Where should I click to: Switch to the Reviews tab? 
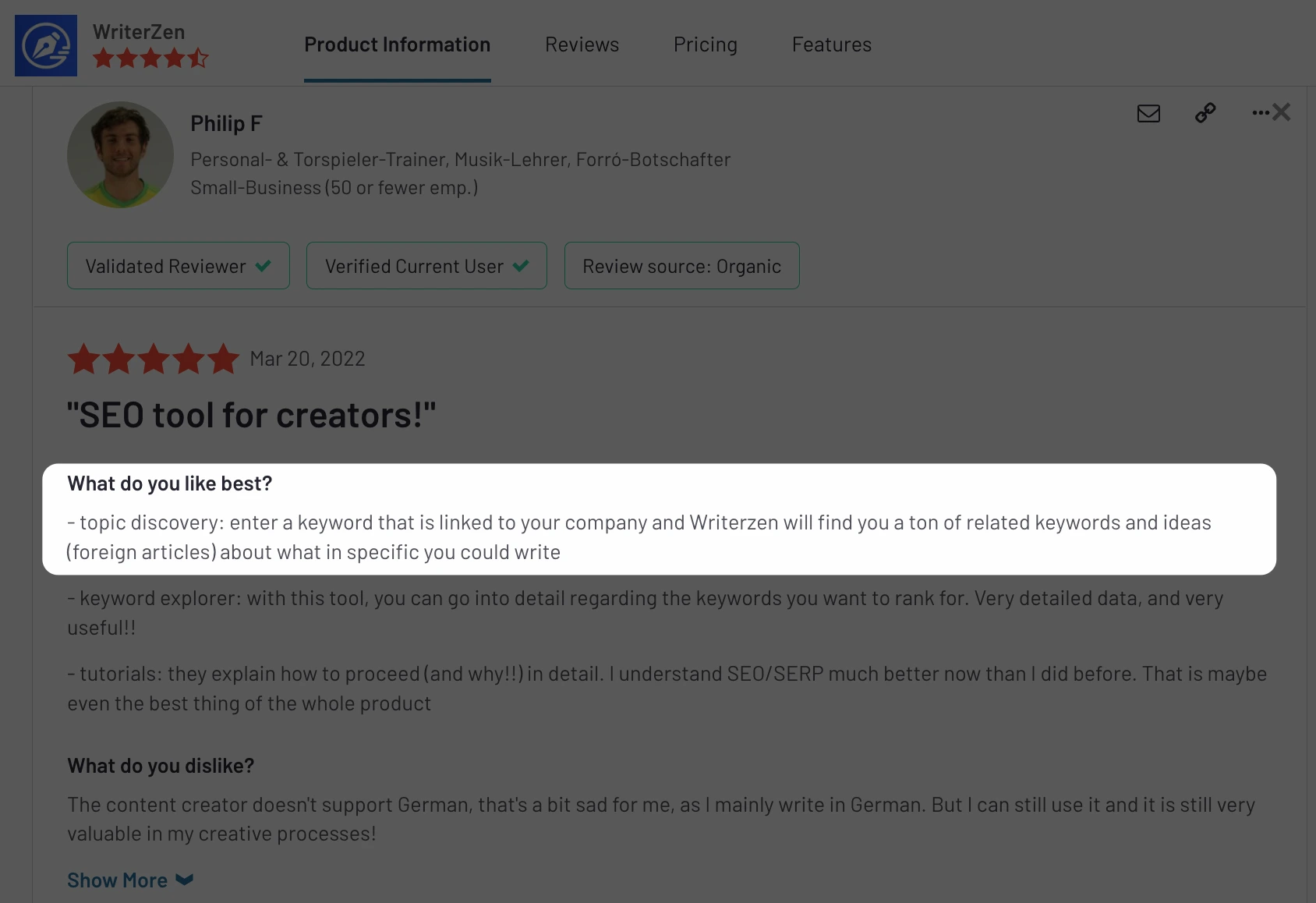582,44
